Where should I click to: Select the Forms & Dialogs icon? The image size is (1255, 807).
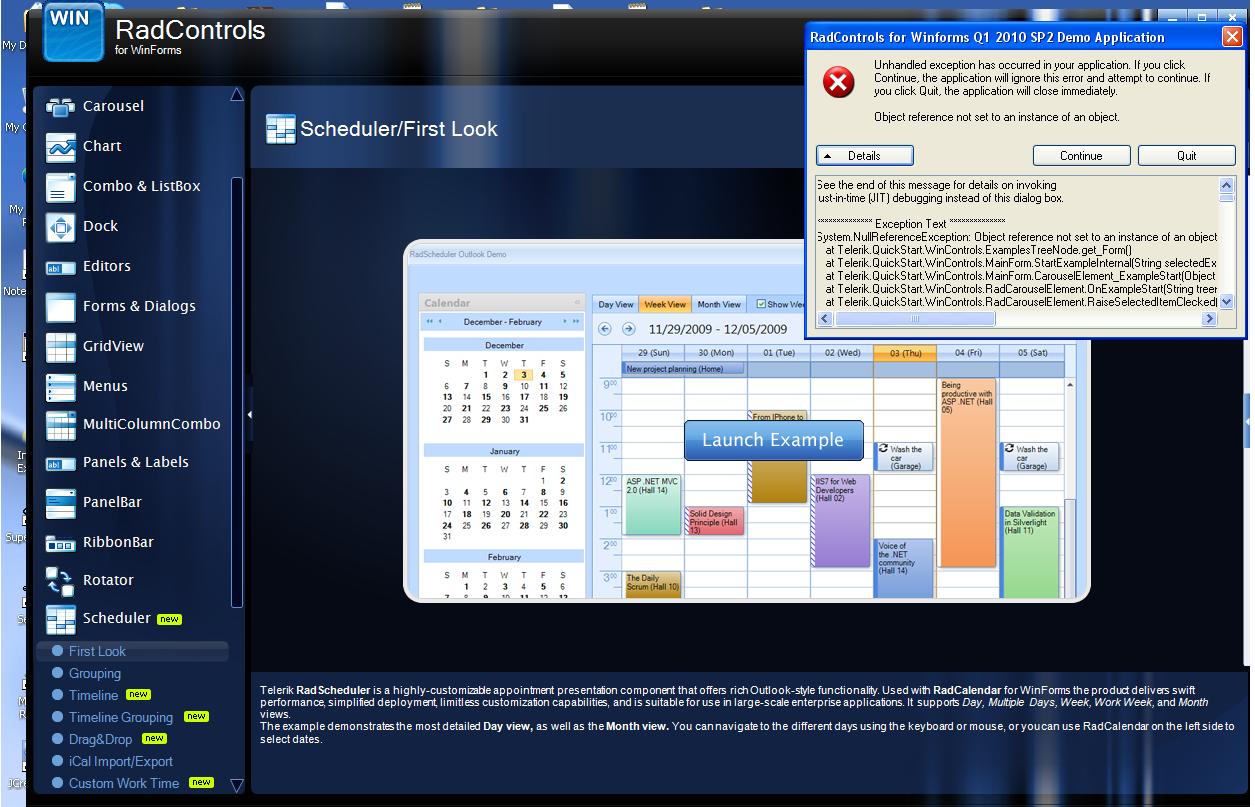[x=61, y=307]
